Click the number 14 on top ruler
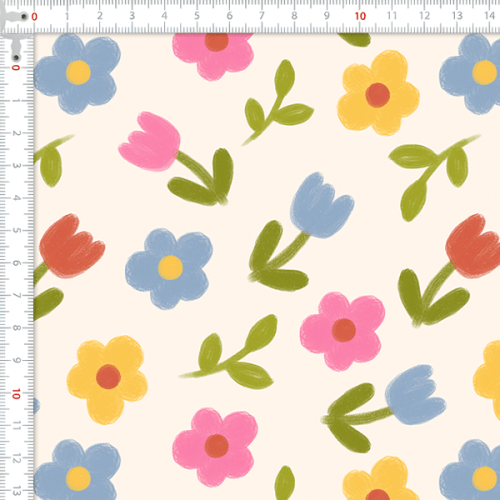This screenshot has height=500, width=500. (x=489, y=16)
